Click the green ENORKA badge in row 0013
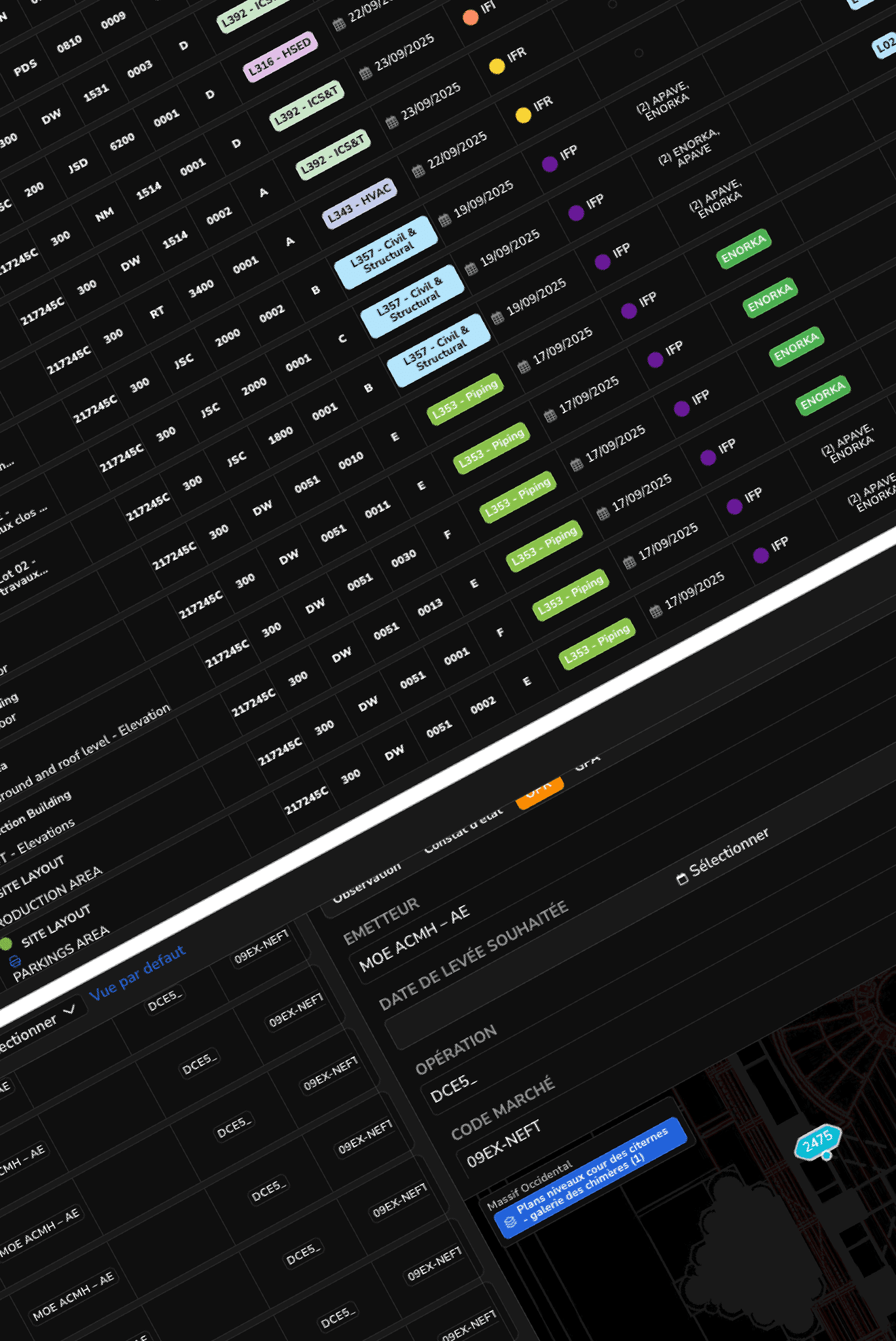 (823, 395)
